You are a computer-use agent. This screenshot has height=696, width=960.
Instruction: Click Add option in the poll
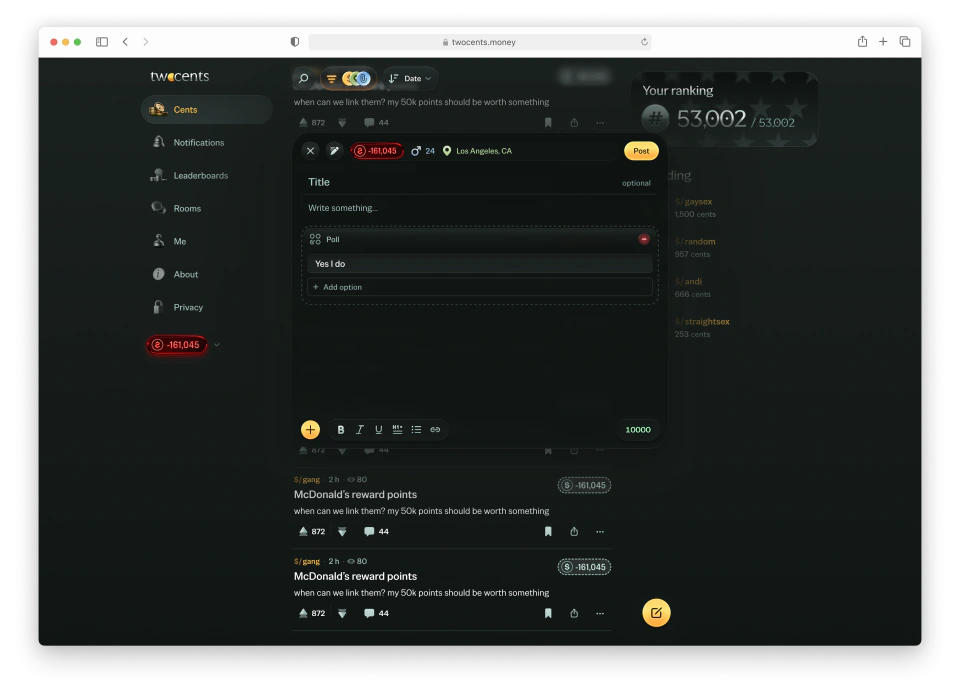[x=341, y=287]
